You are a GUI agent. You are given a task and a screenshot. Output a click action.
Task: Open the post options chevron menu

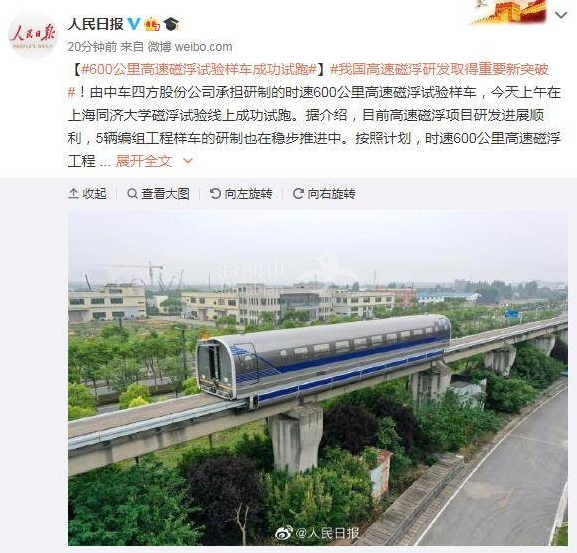[561, 15]
